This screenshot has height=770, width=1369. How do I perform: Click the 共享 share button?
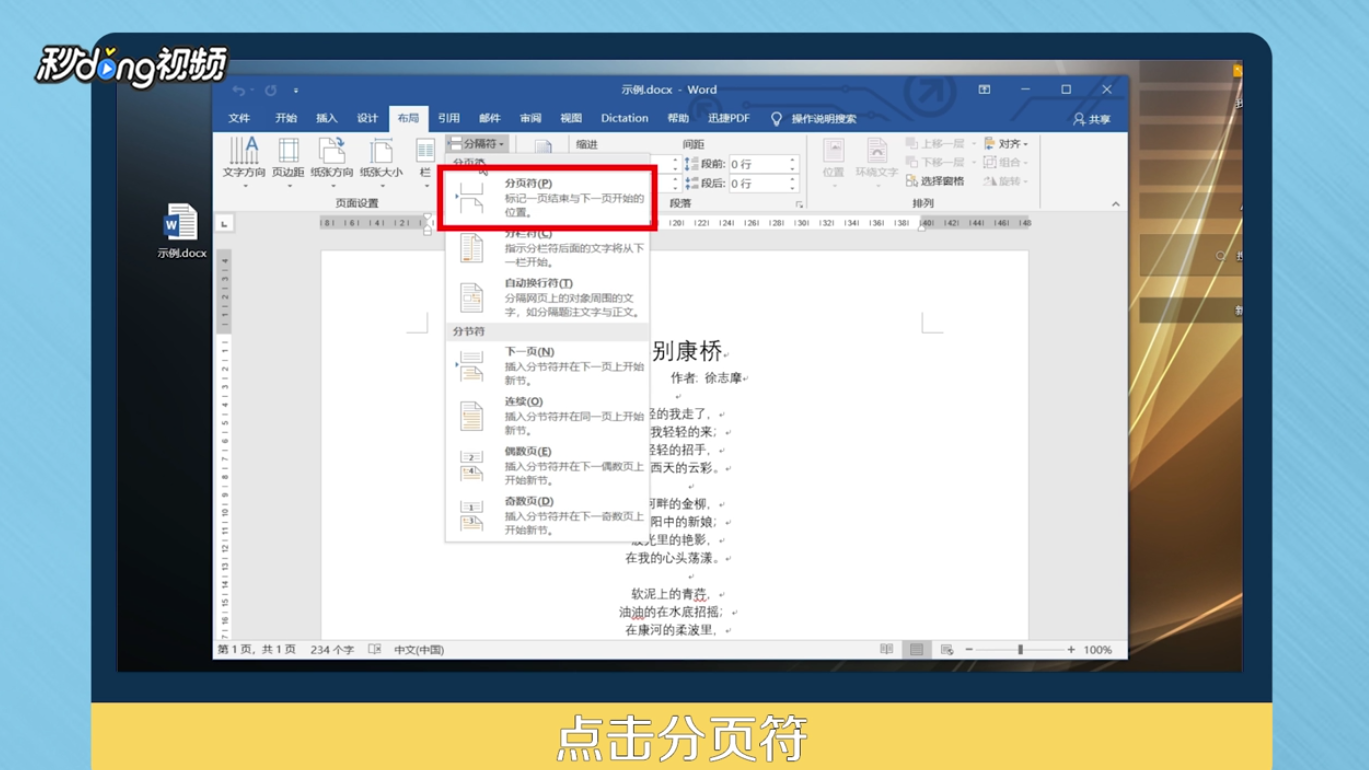(x=1092, y=119)
